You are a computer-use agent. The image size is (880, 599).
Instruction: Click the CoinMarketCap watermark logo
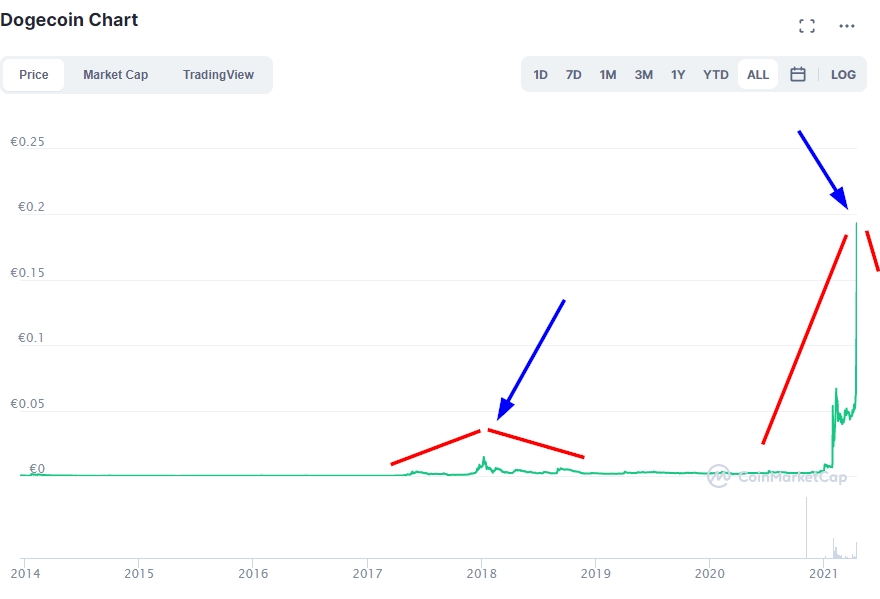pyautogui.click(x=777, y=476)
